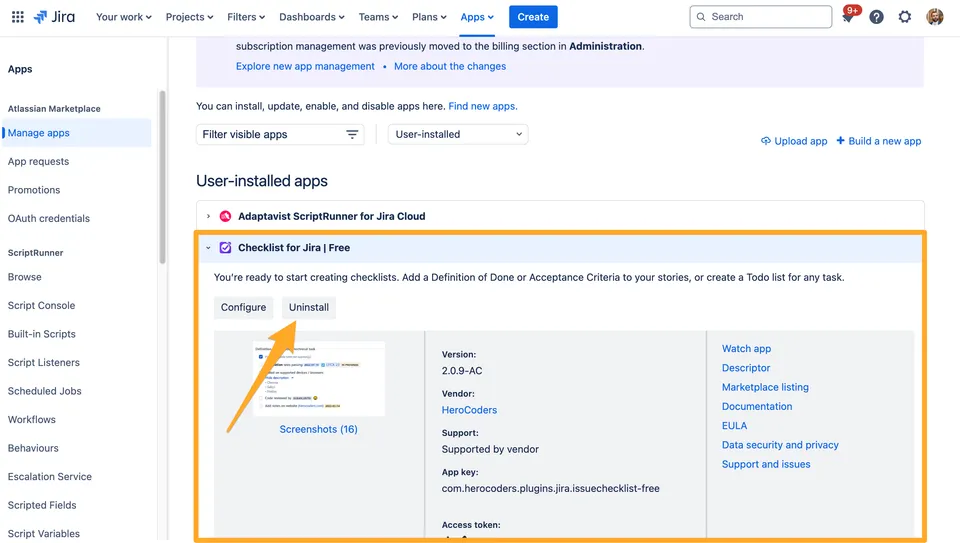Click the Jira logo

coord(55,17)
